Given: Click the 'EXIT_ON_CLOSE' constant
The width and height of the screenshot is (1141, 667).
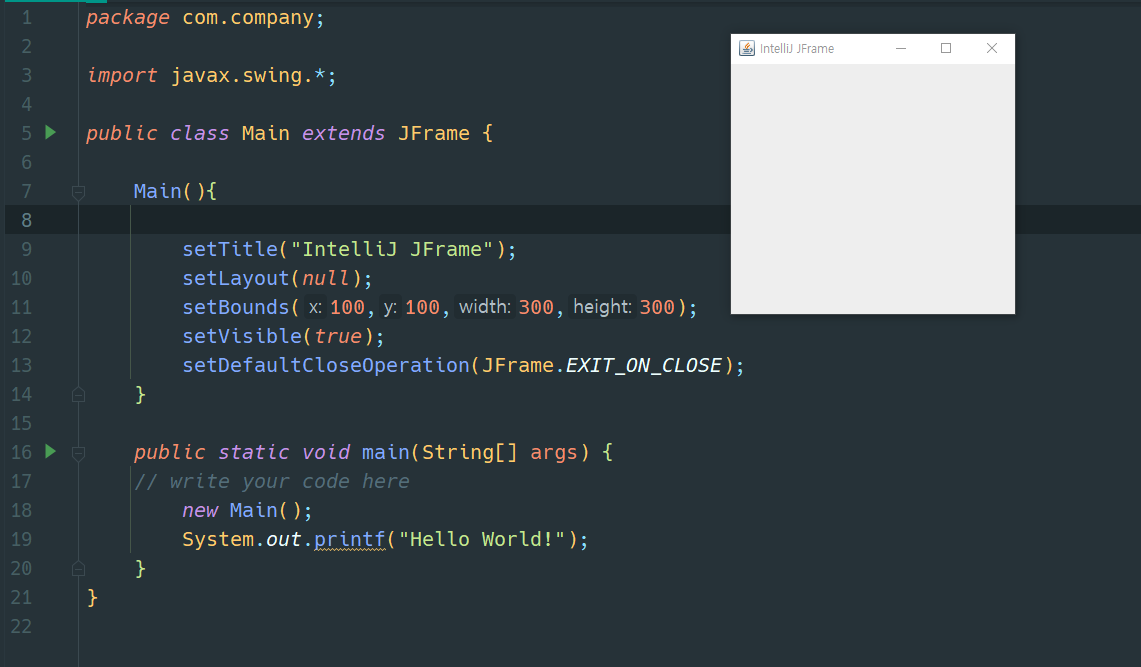Looking at the screenshot, I should click(644, 365).
